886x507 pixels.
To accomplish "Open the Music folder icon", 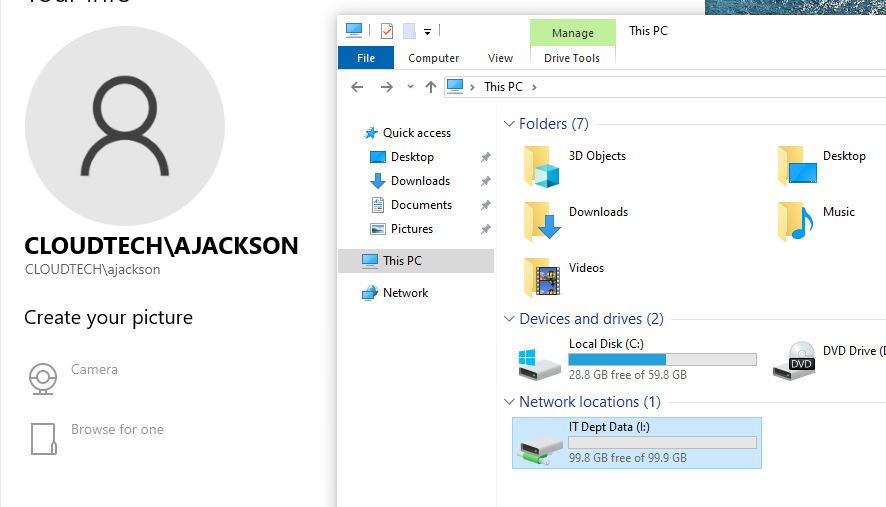I will pos(797,222).
